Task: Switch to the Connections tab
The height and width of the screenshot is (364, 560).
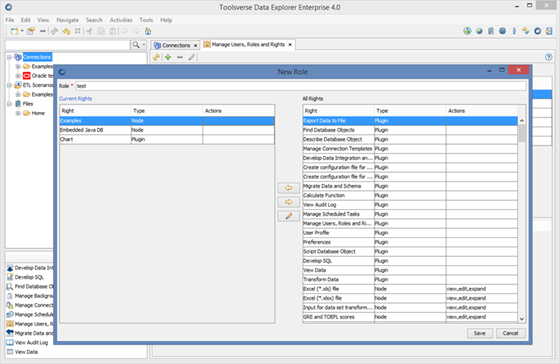Action: [176, 45]
